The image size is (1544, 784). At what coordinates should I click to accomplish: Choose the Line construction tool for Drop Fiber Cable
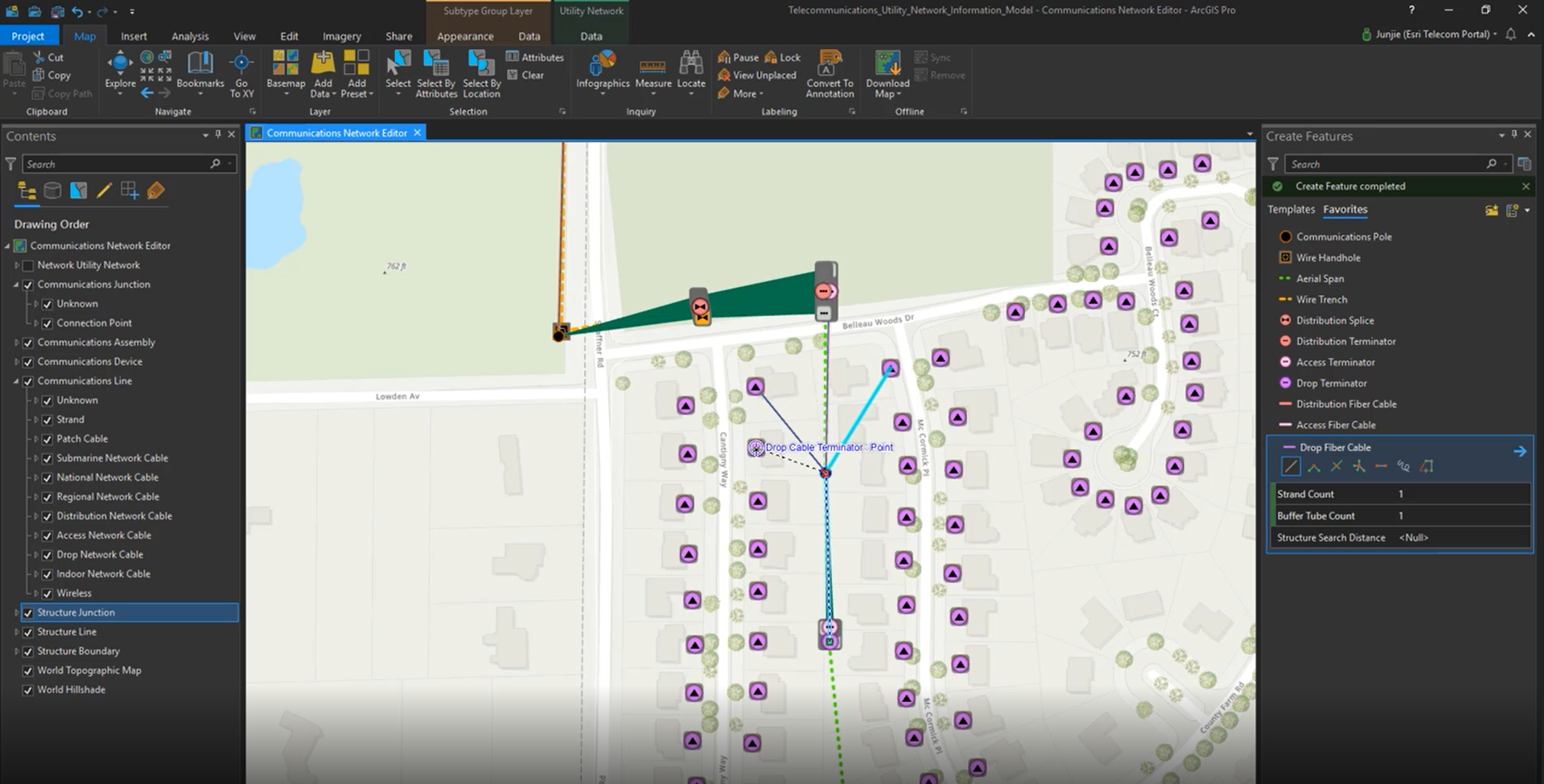[1291, 466]
